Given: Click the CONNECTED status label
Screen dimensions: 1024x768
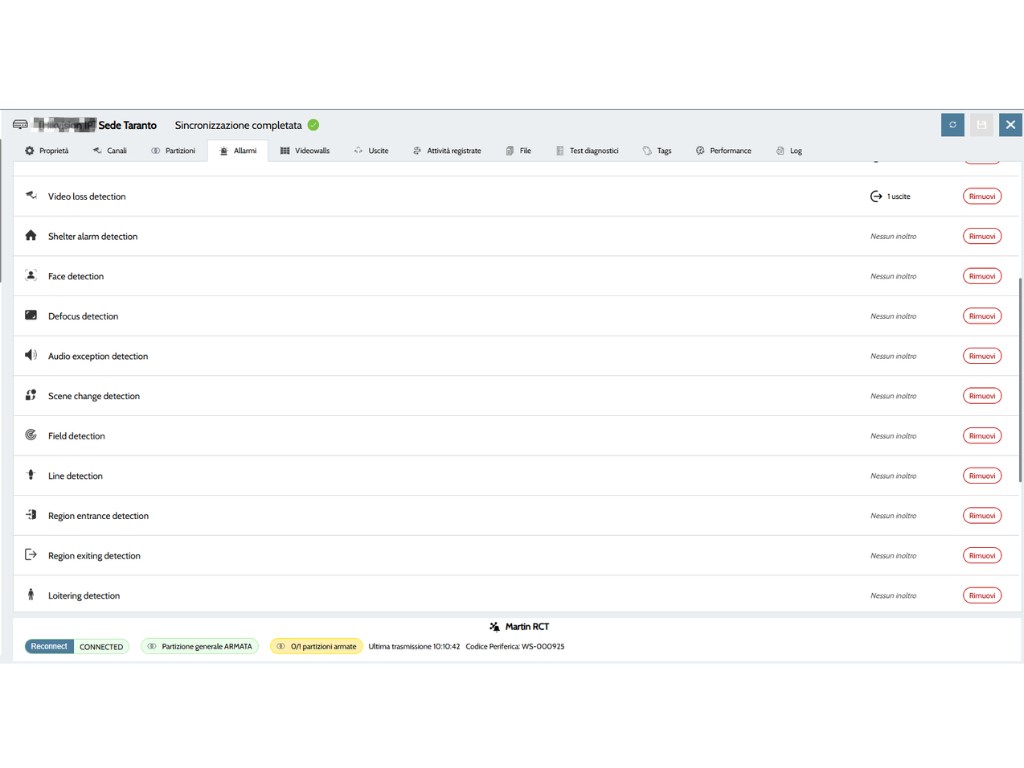Looking at the screenshot, I should [x=101, y=647].
